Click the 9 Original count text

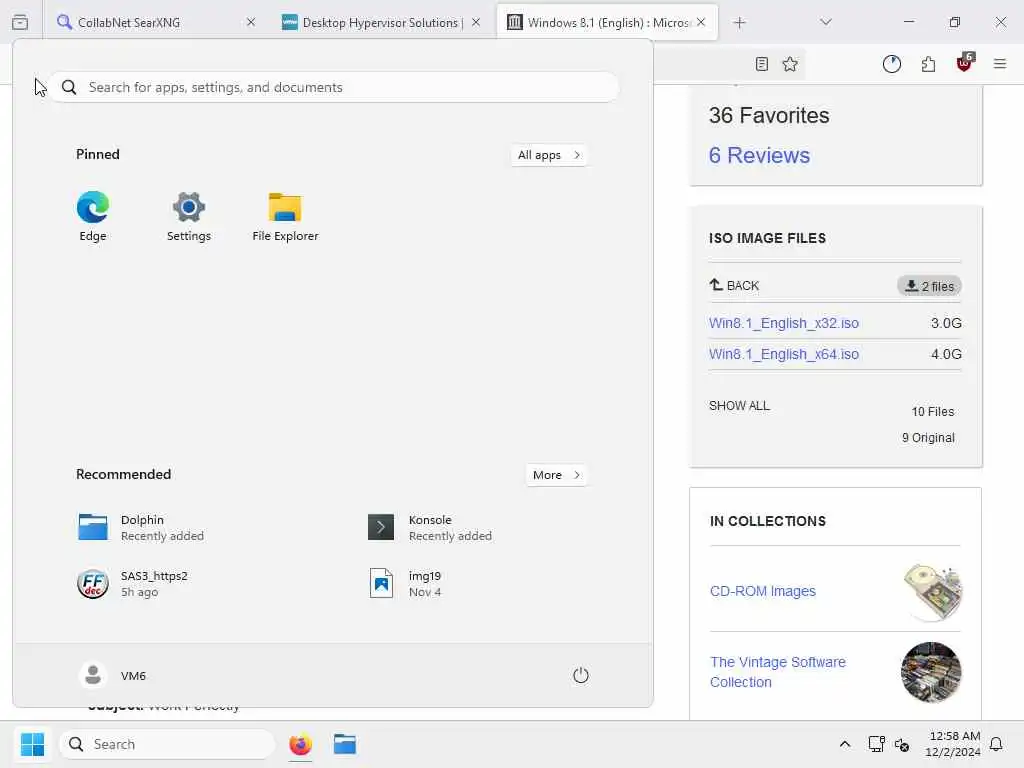[x=928, y=438]
